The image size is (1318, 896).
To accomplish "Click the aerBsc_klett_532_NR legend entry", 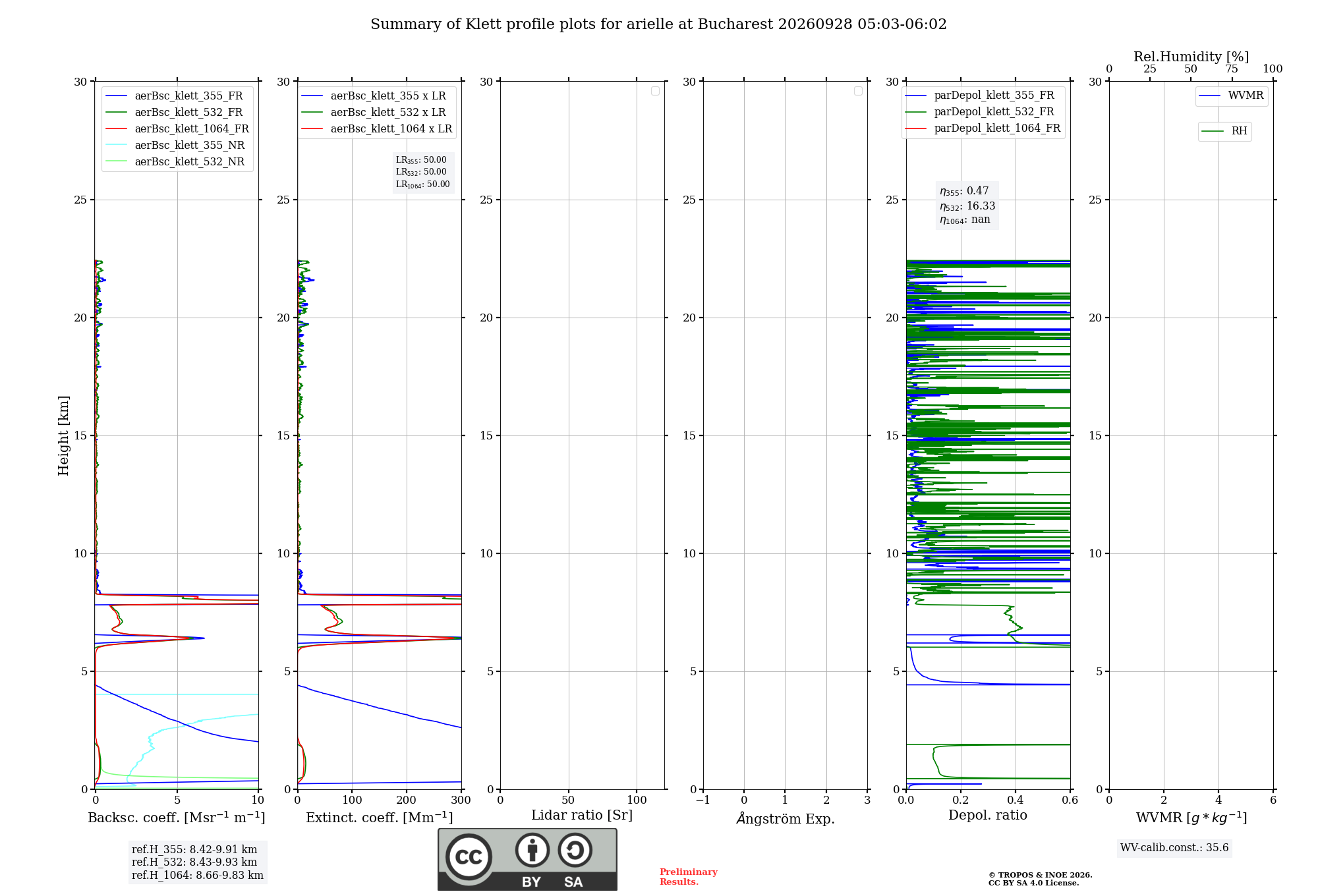I will pos(175,162).
